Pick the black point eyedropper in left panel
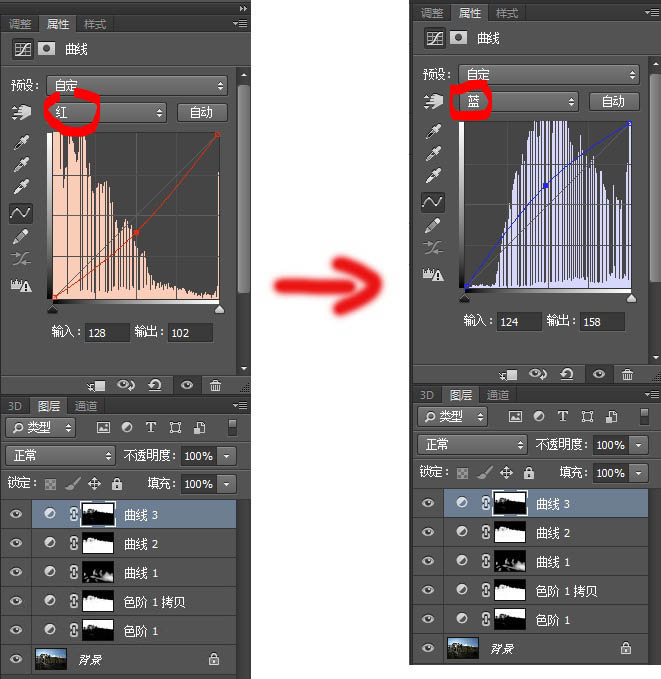Screen dimensions: 661x679 coord(21,142)
